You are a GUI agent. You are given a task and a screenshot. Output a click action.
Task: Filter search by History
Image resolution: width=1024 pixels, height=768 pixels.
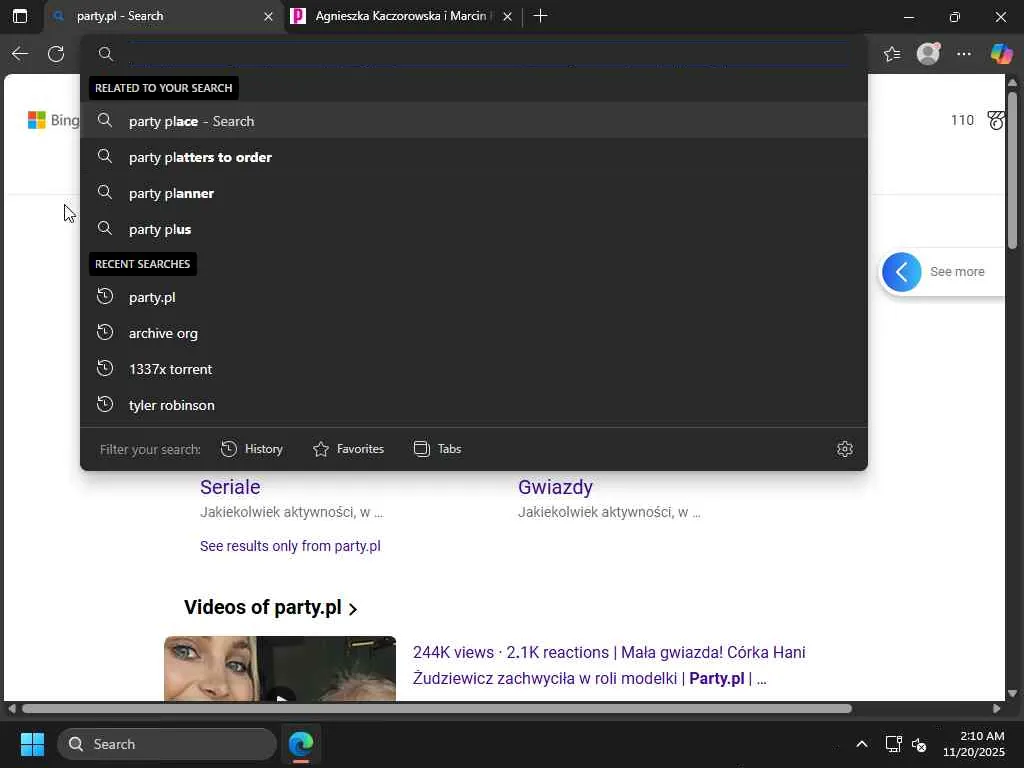tap(252, 449)
